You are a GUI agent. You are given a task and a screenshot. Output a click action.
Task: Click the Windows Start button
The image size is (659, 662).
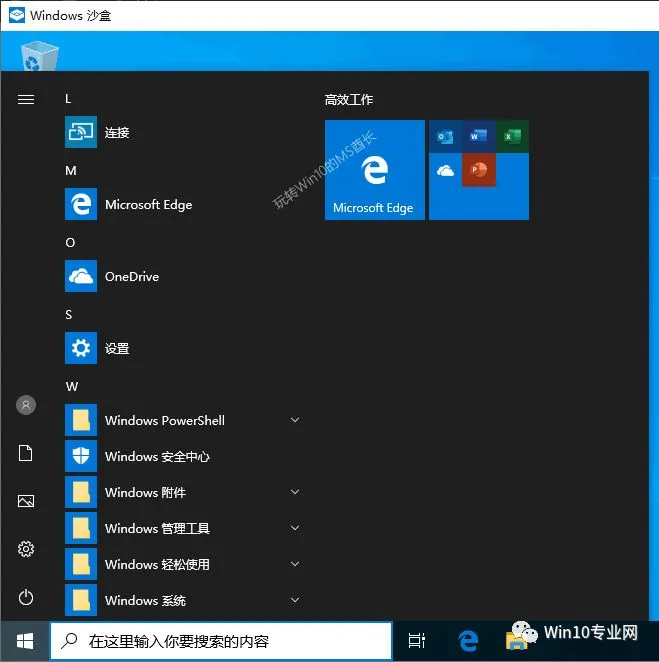click(x=25, y=641)
